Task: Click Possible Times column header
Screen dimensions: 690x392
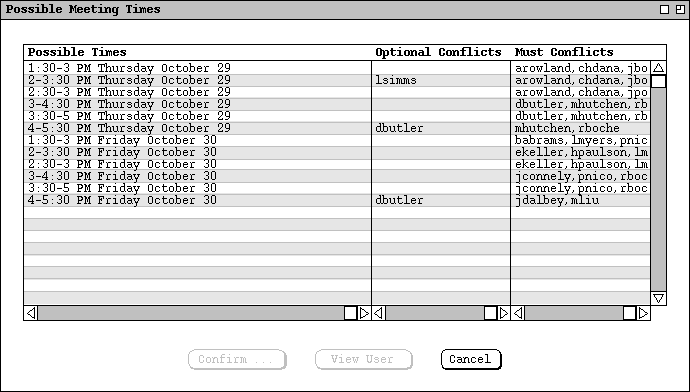Action: point(77,52)
